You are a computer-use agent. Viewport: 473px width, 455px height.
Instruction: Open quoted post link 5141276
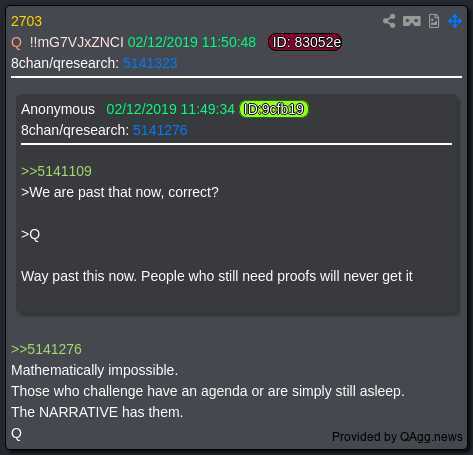(160, 130)
